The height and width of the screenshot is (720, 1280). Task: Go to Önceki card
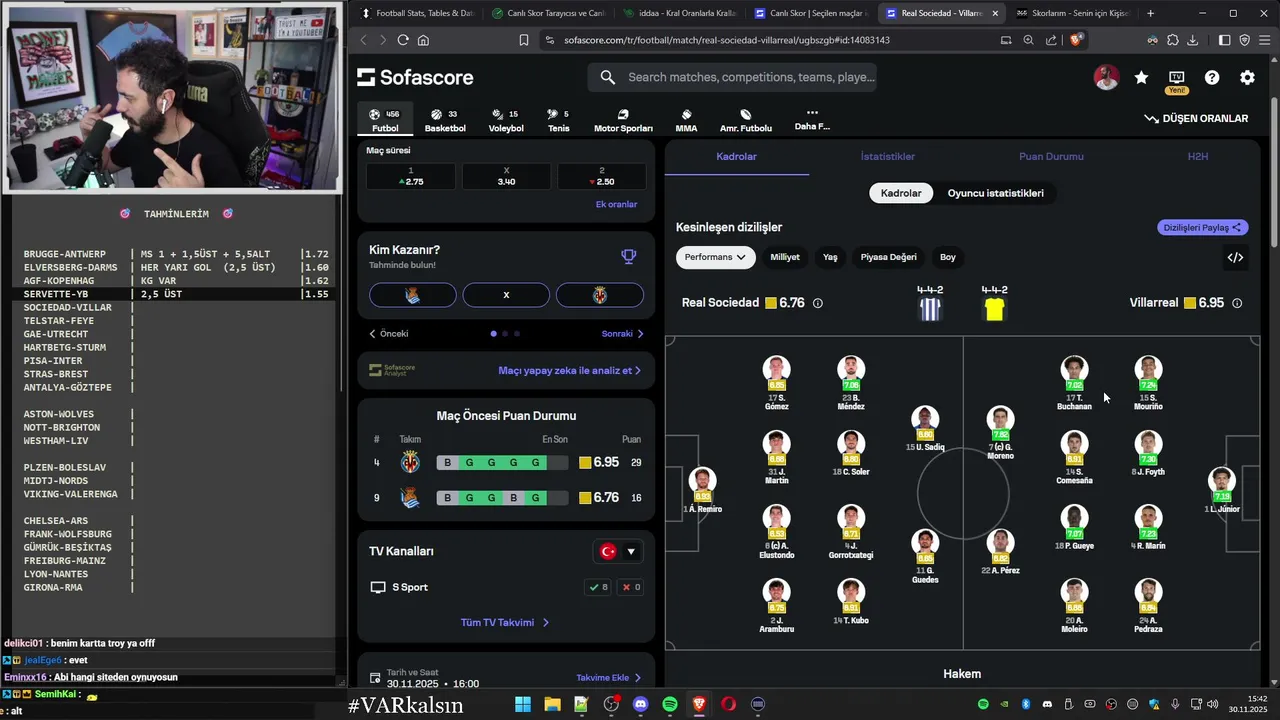390,334
